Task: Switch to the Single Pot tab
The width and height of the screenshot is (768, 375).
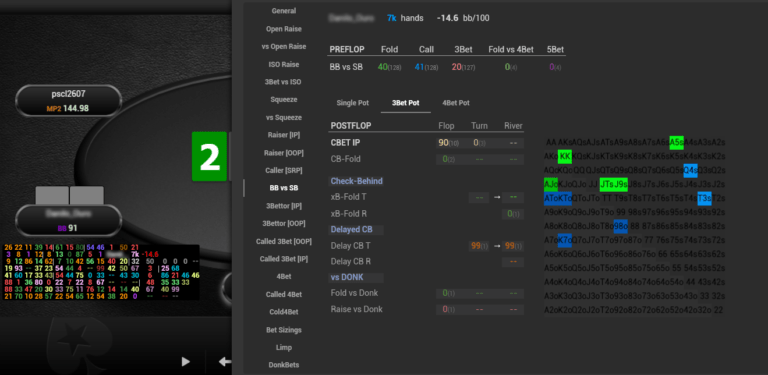Action: tap(353, 103)
